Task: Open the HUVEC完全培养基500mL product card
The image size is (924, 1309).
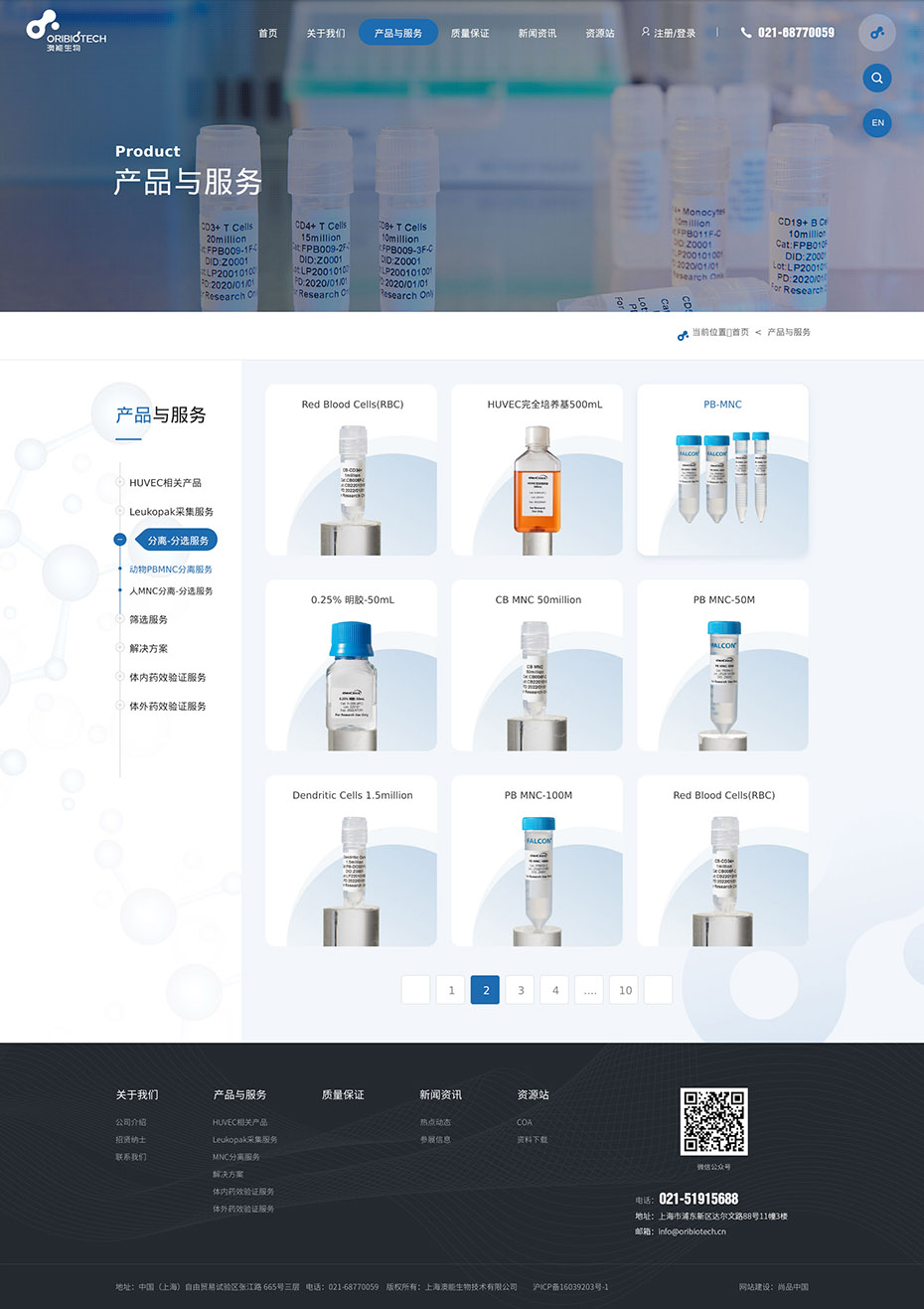Action: click(537, 470)
